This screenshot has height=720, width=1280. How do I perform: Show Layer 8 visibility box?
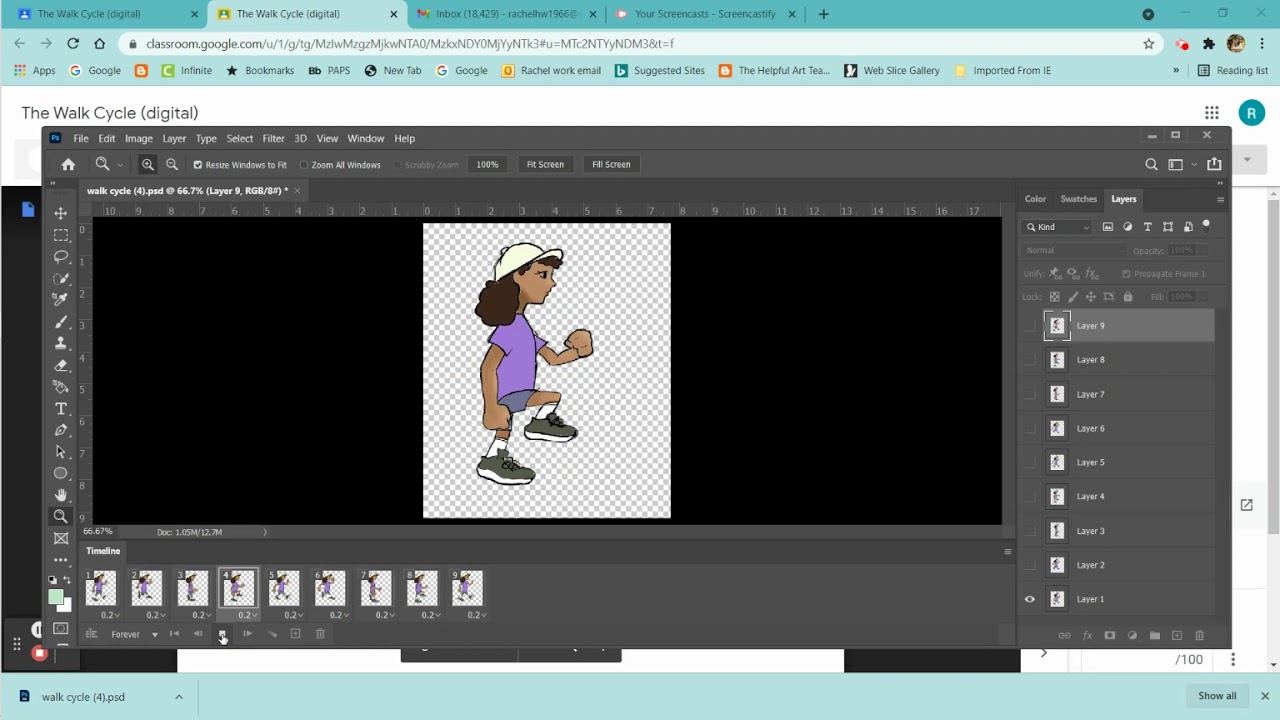pyautogui.click(x=1030, y=360)
